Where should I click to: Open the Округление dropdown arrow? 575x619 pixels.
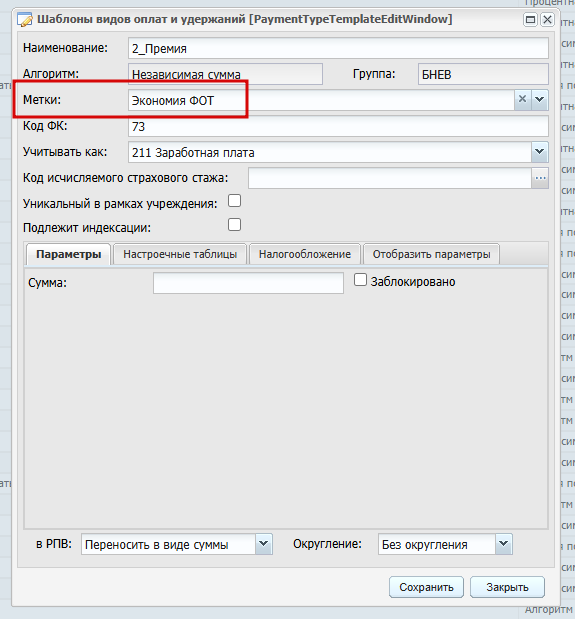504,544
